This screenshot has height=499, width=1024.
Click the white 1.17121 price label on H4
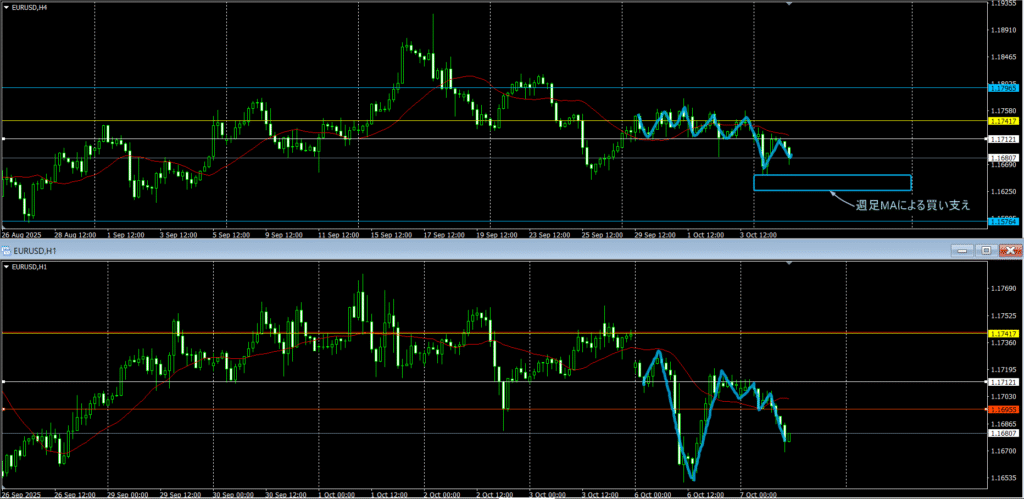pyautogui.click(x=1003, y=139)
